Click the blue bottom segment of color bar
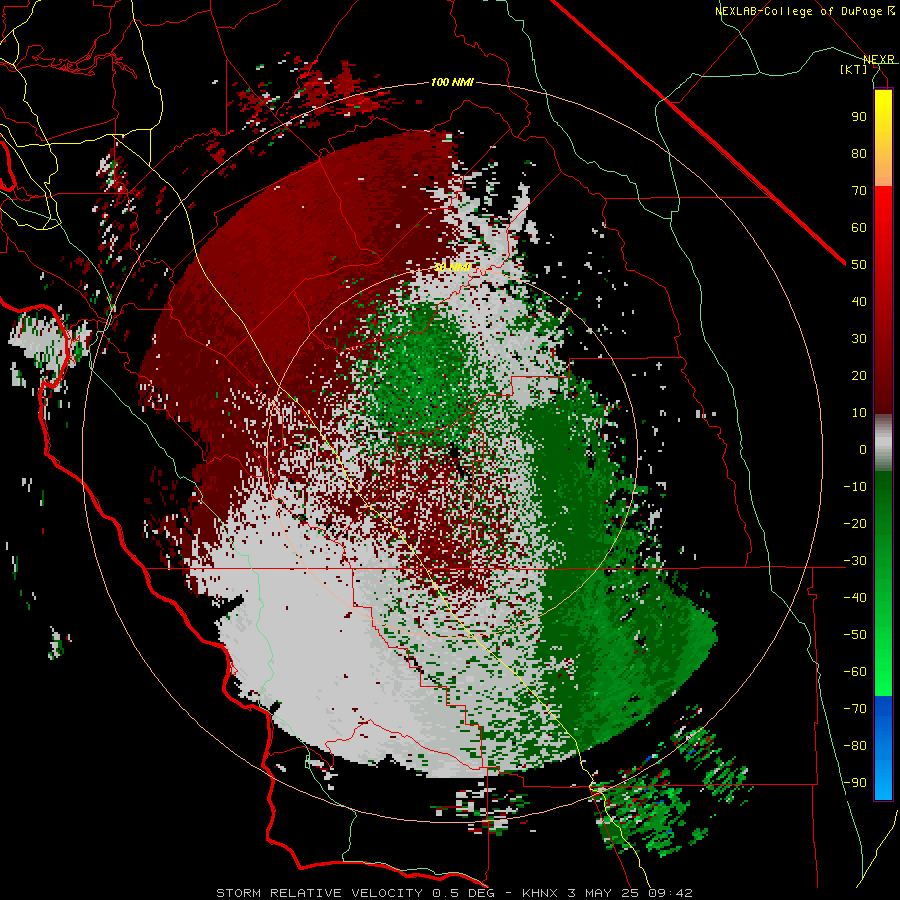The height and width of the screenshot is (900, 900). click(883, 747)
